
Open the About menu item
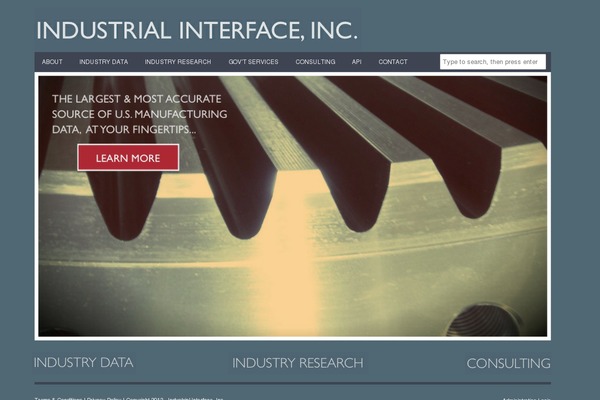point(52,62)
